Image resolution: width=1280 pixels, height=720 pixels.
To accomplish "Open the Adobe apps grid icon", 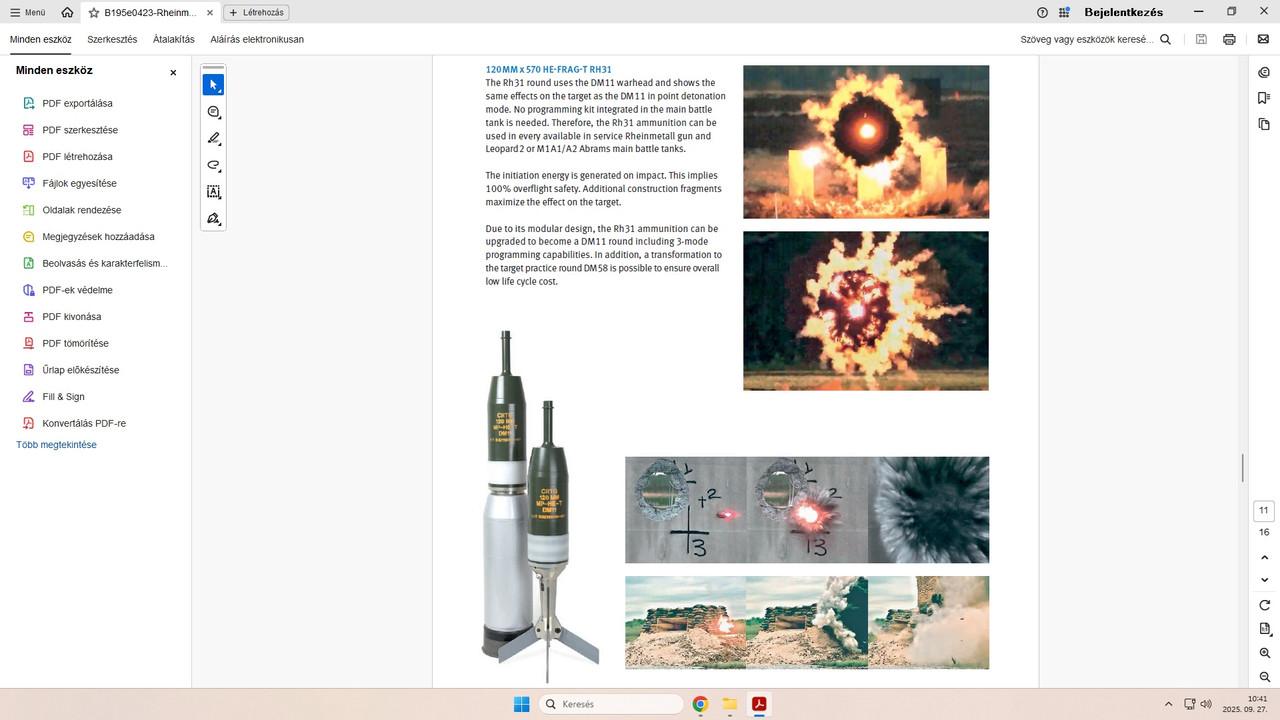I will click(1064, 12).
